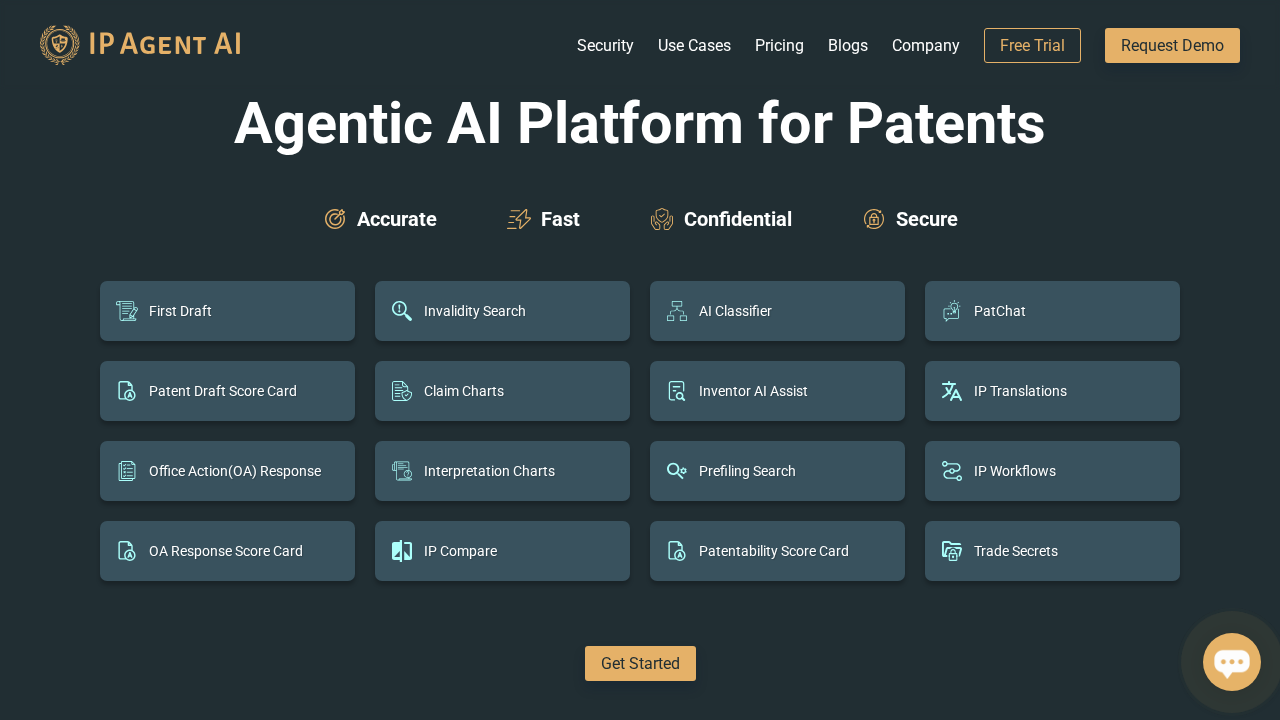Image resolution: width=1280 pixels, height=720 pixels.
Task: Click the Confidential badge icon
Action: pyautogui.click(x=661, y=218)
